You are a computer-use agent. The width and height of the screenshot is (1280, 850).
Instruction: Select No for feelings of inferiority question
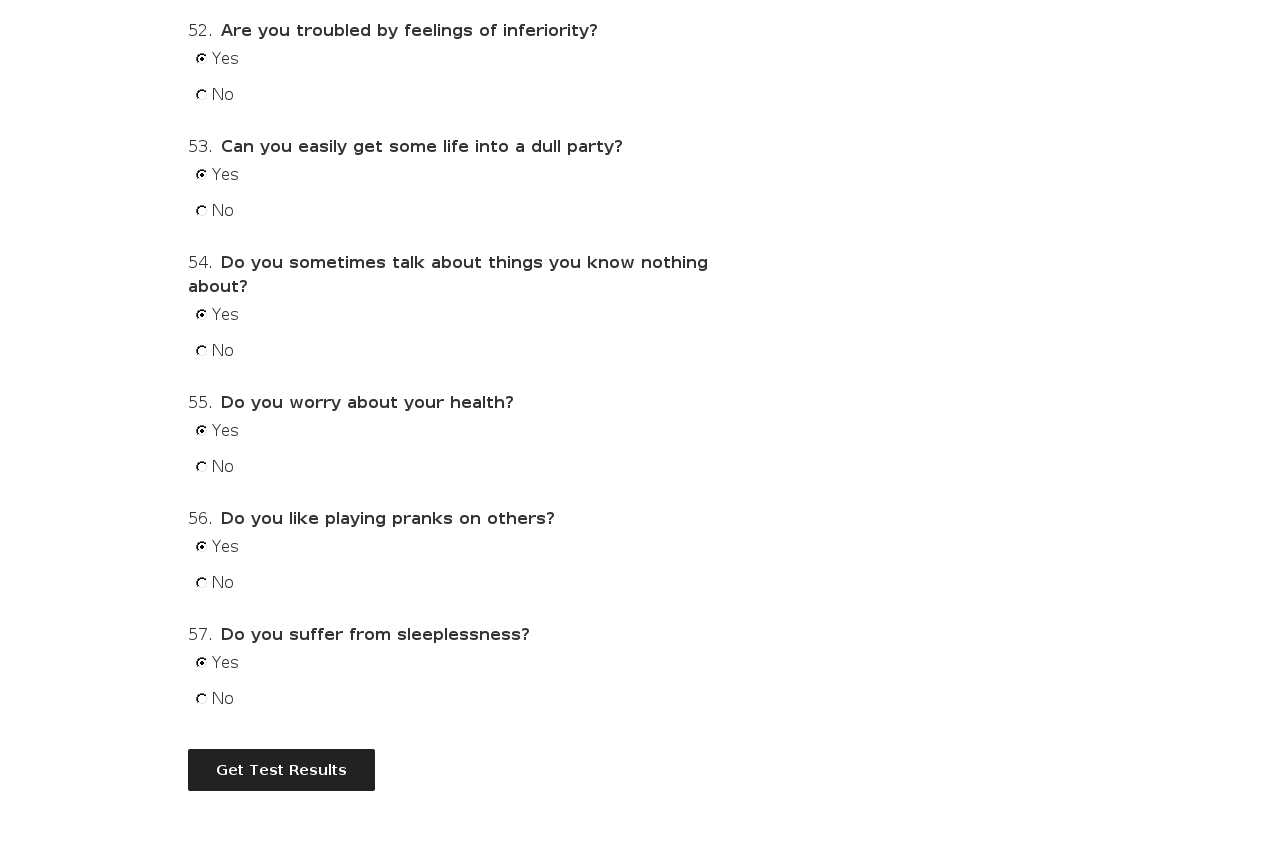pyautogui.click(x=201, y=95)
